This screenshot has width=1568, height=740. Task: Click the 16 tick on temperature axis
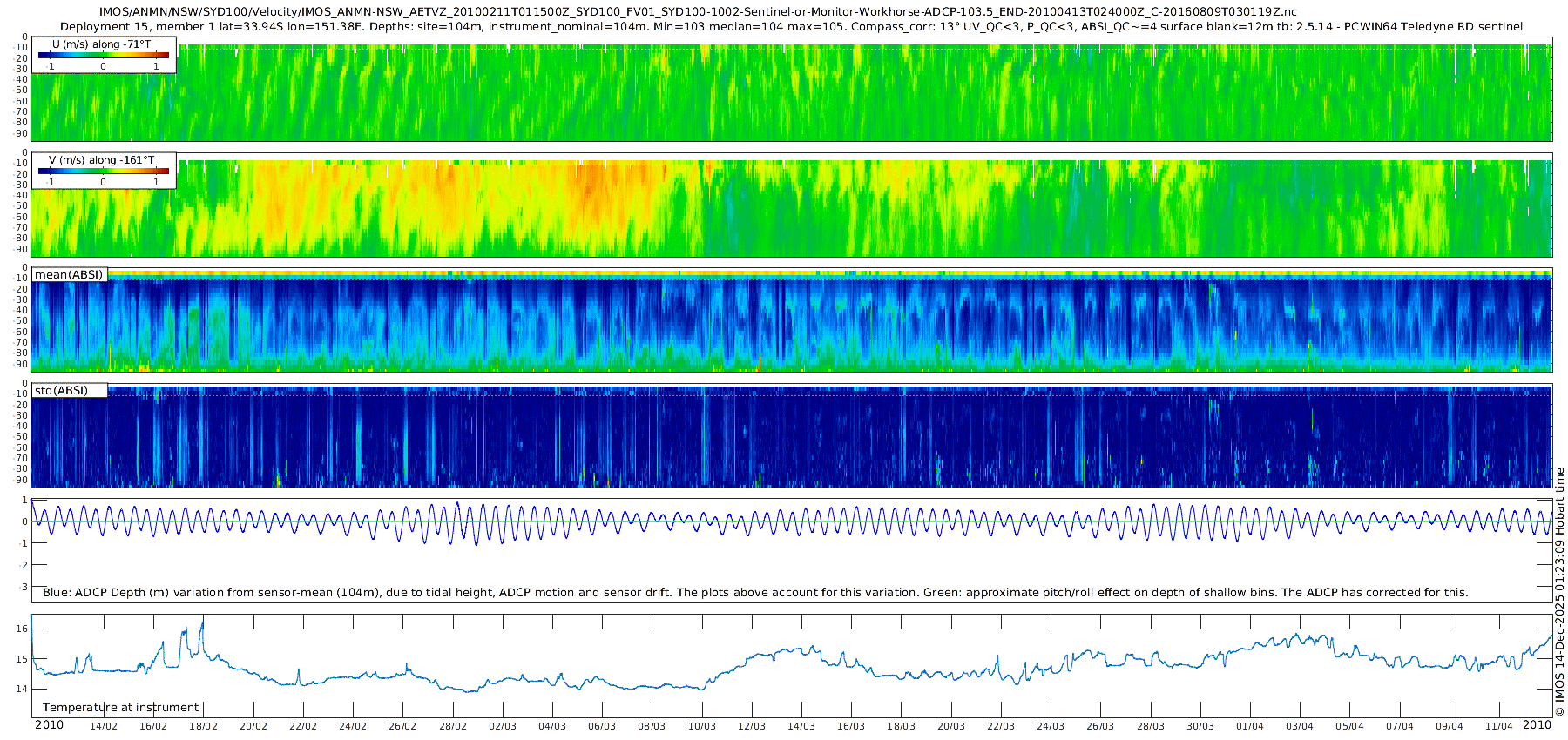[x=22, y=629]
